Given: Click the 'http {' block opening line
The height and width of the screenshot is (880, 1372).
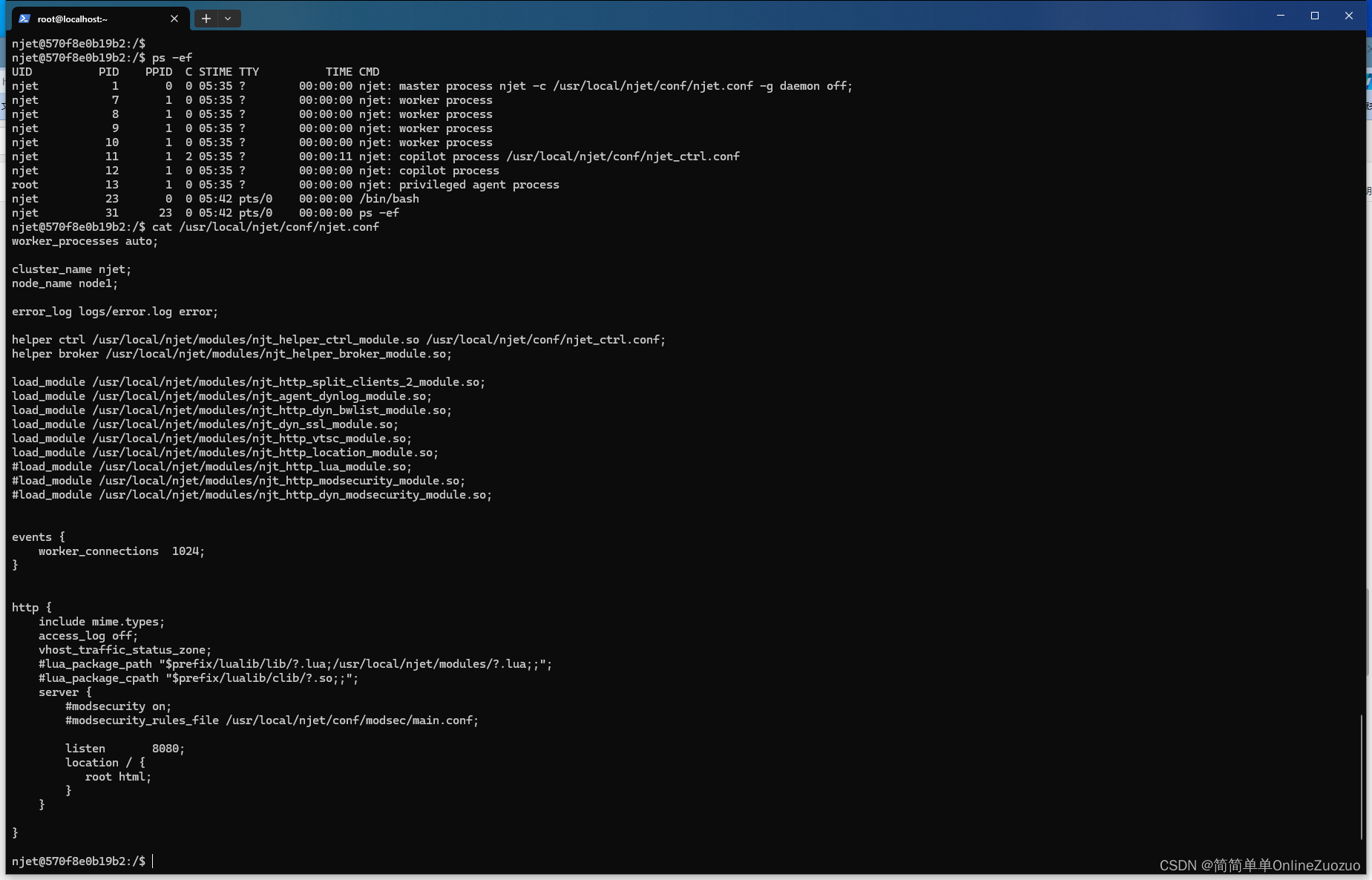Looking at the screenshot, I should (32, 608).
